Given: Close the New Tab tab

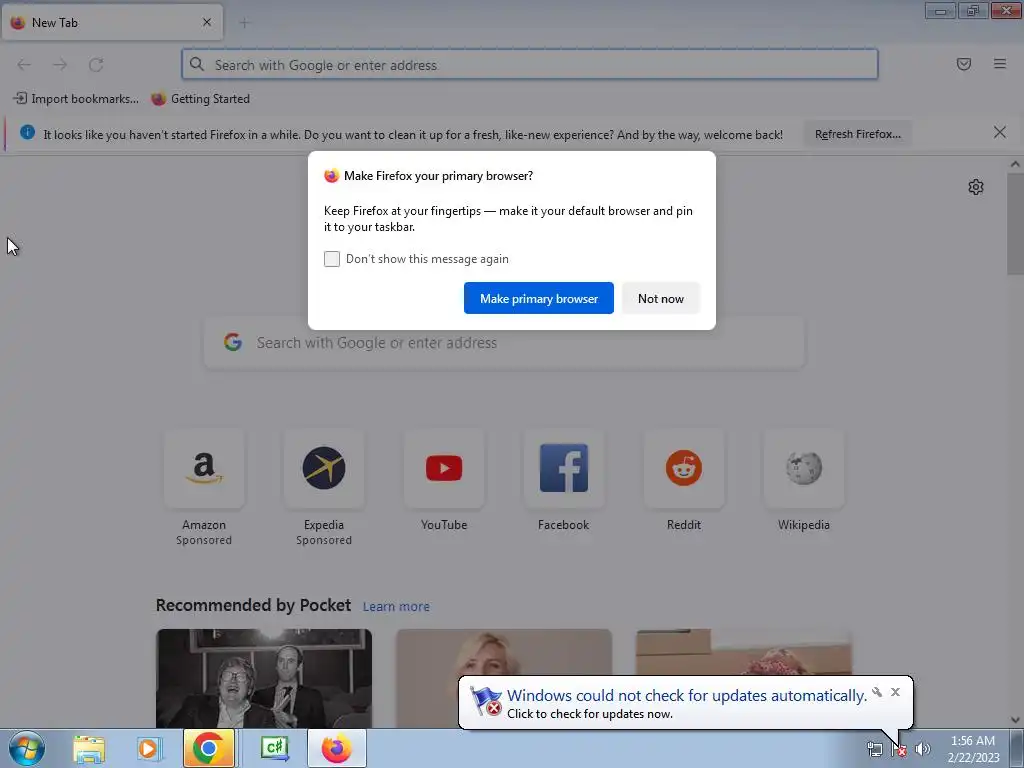Looking at the screenshot, I should coord(207,22).
